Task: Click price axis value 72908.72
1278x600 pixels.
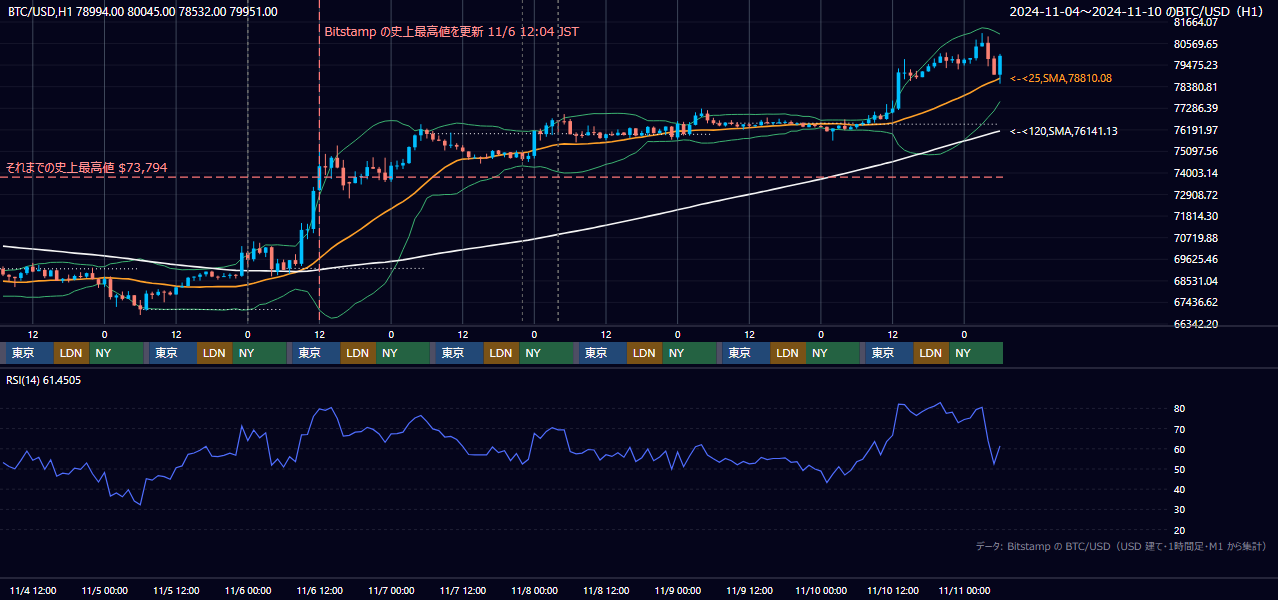Action: pos(1196,194)
